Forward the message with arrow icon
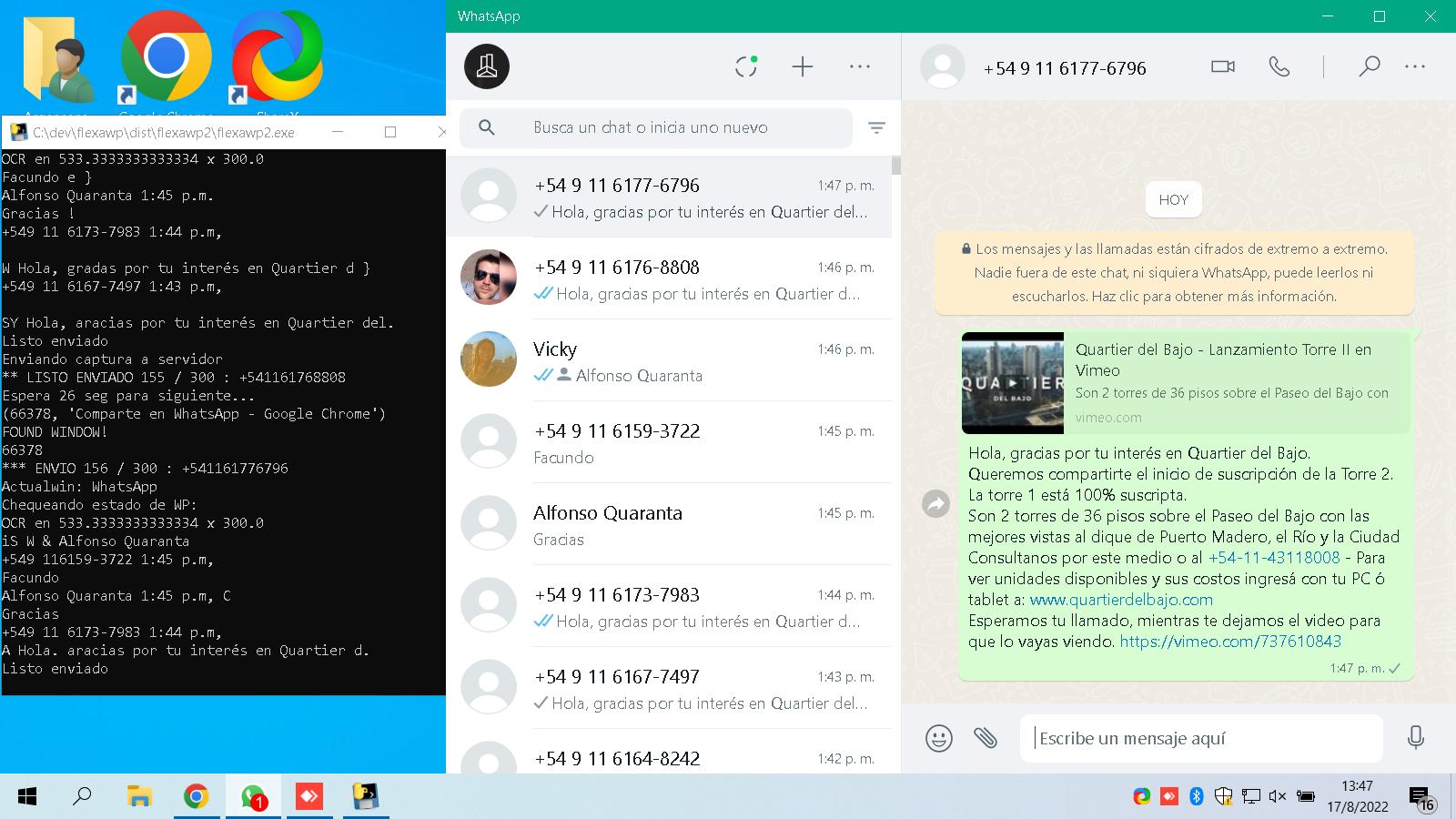This screenshot has width=1456, height=819. pos(935,503)
